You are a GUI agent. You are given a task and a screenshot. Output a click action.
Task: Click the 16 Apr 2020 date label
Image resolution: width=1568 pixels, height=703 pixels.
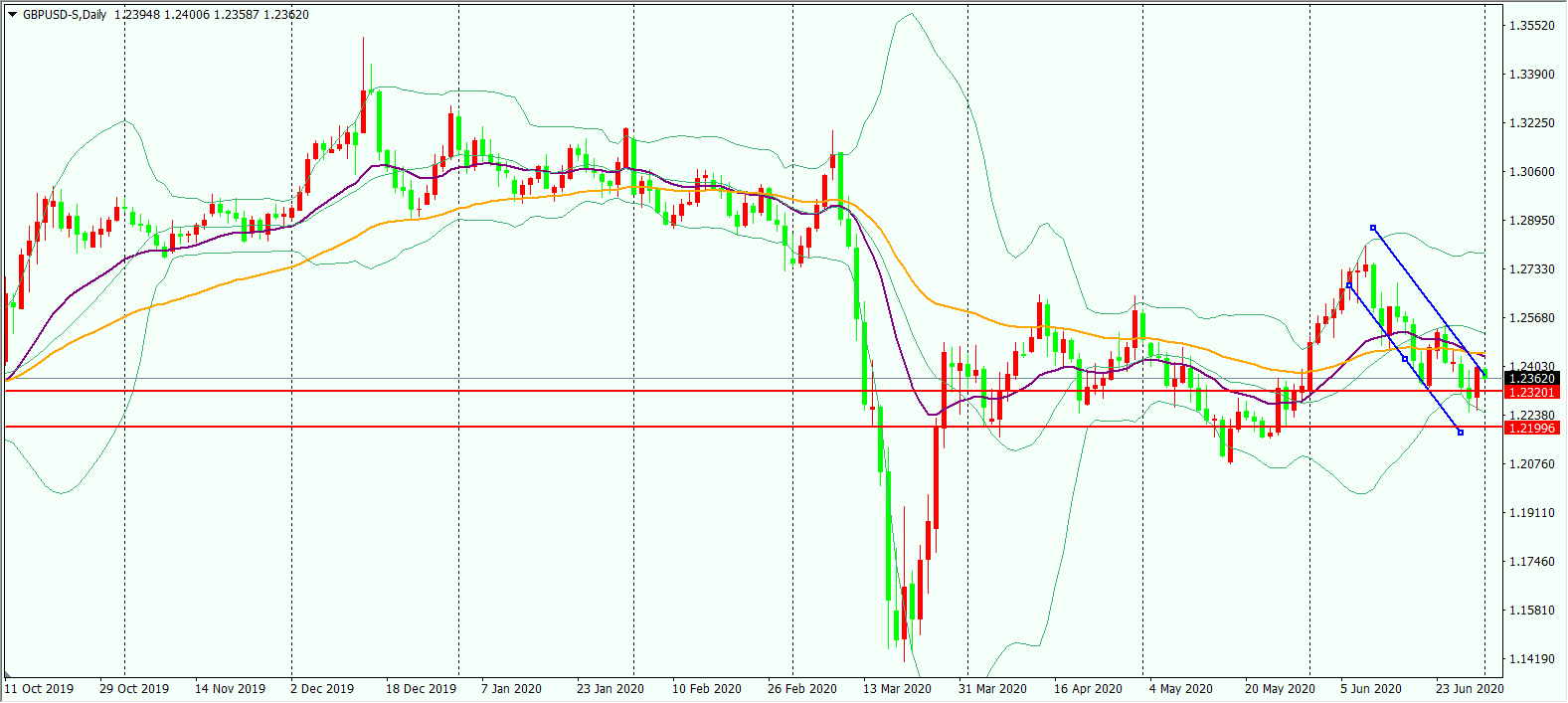[x=1088, y=688]
